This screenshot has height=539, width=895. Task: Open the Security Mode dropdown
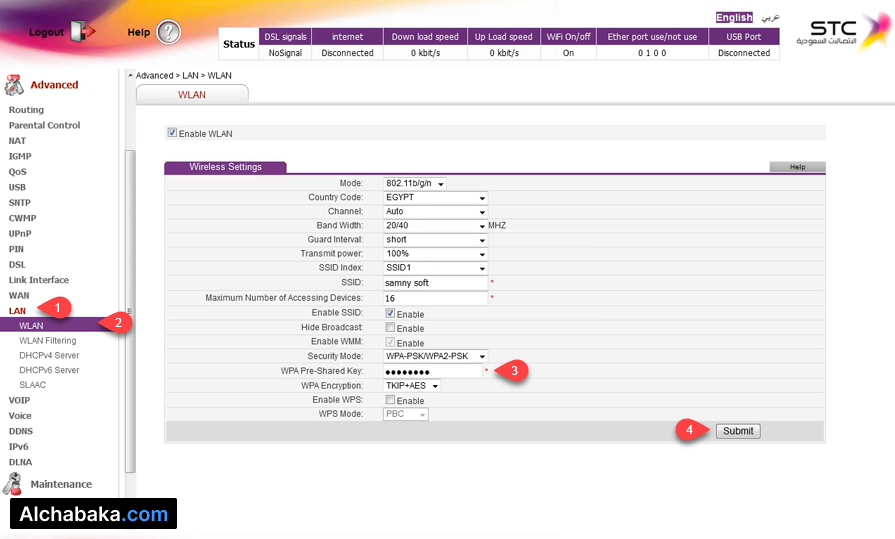(x=435, y=356)
